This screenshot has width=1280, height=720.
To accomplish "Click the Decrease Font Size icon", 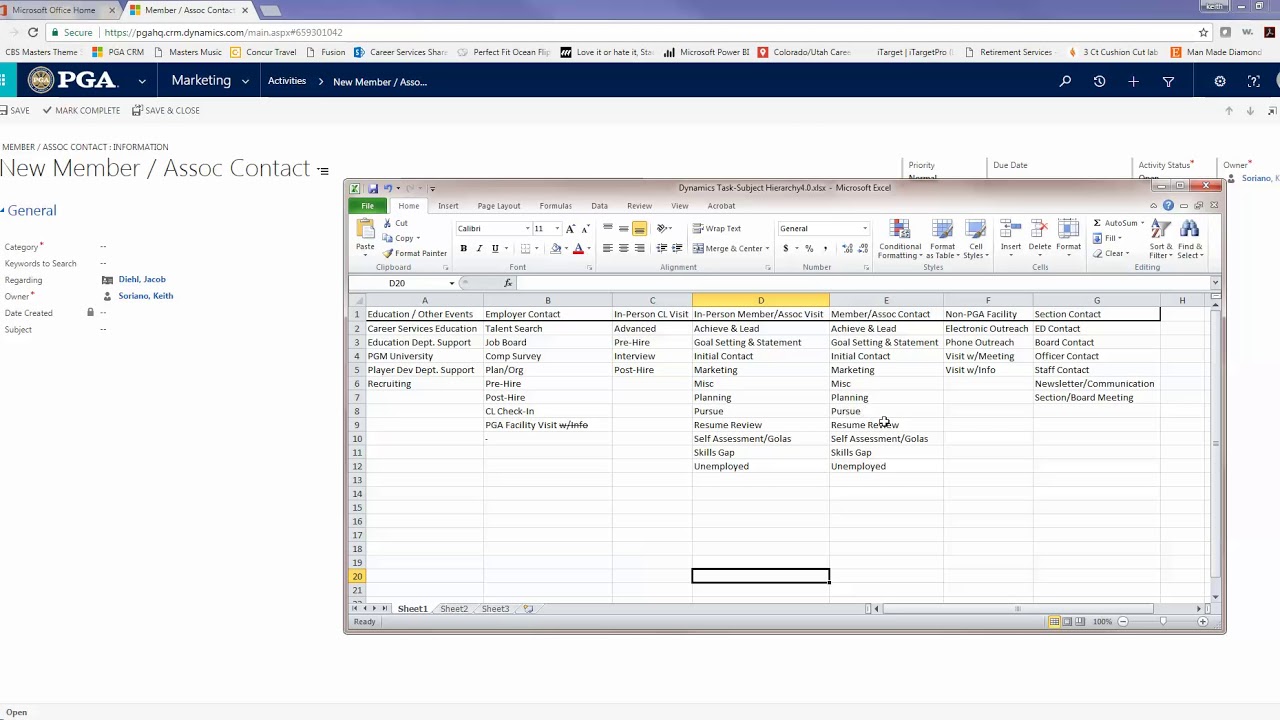I will click(x=586, y=228).
